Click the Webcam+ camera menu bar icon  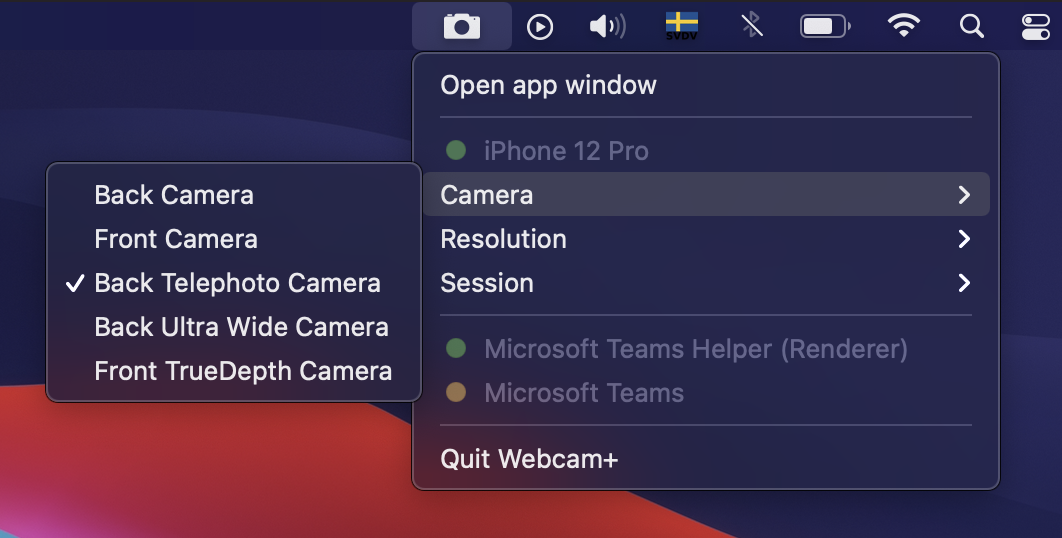[462, 26]
